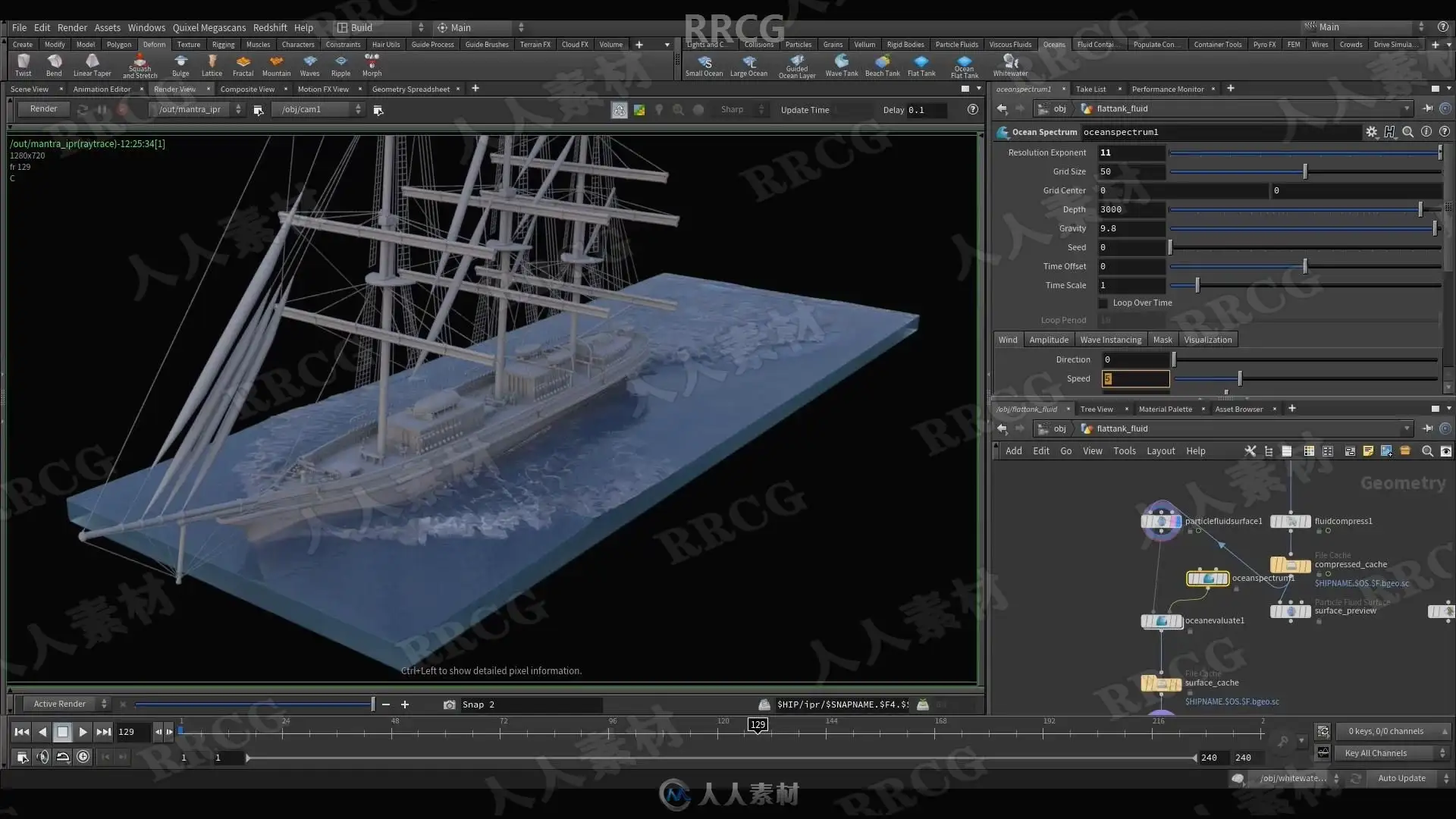Open the /out/mantra_ipr render node dropdown
The image size is (1456, 819).
(x=238, y=109)
